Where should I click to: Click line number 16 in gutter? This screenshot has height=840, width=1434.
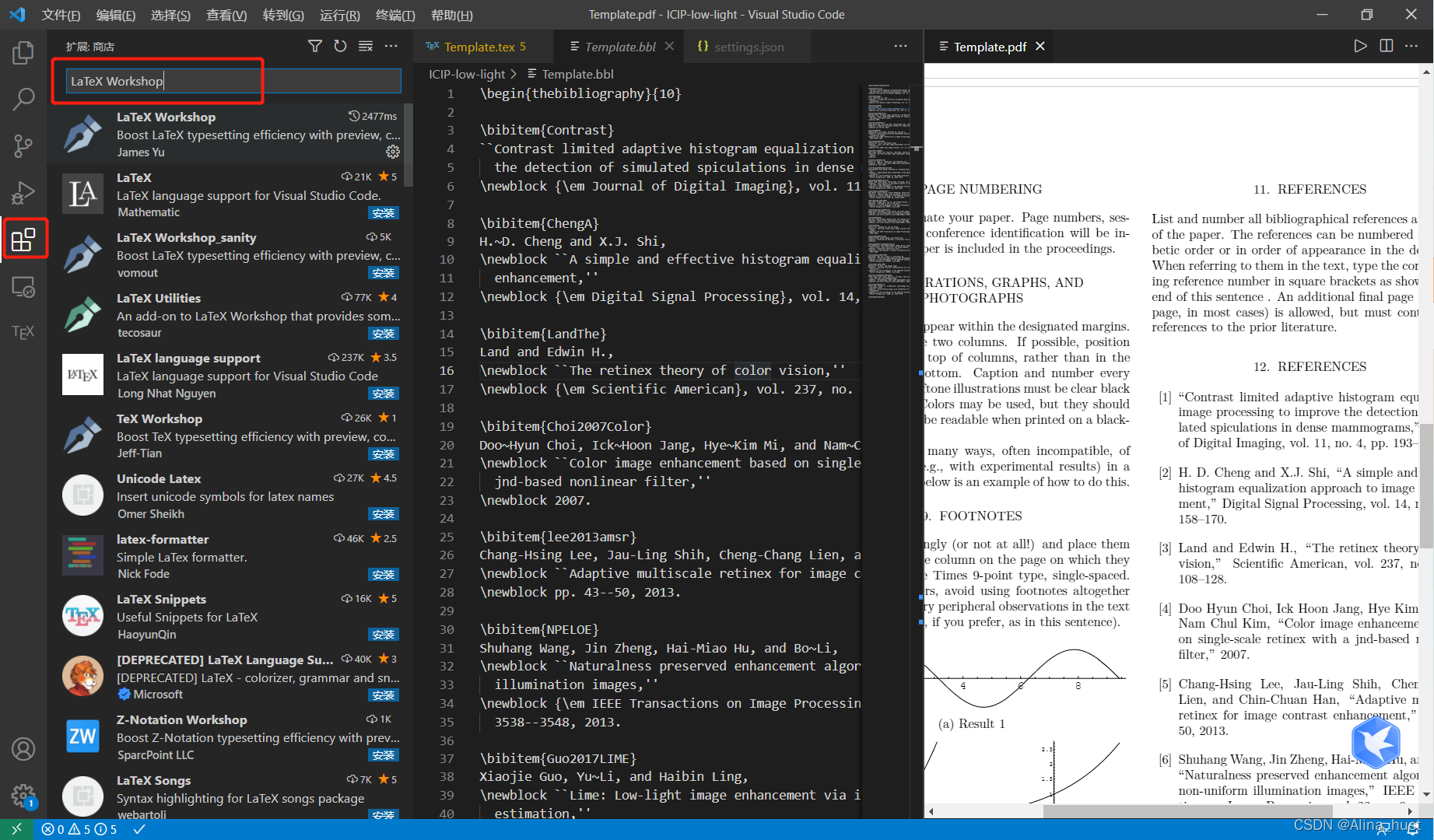[447, 371]
